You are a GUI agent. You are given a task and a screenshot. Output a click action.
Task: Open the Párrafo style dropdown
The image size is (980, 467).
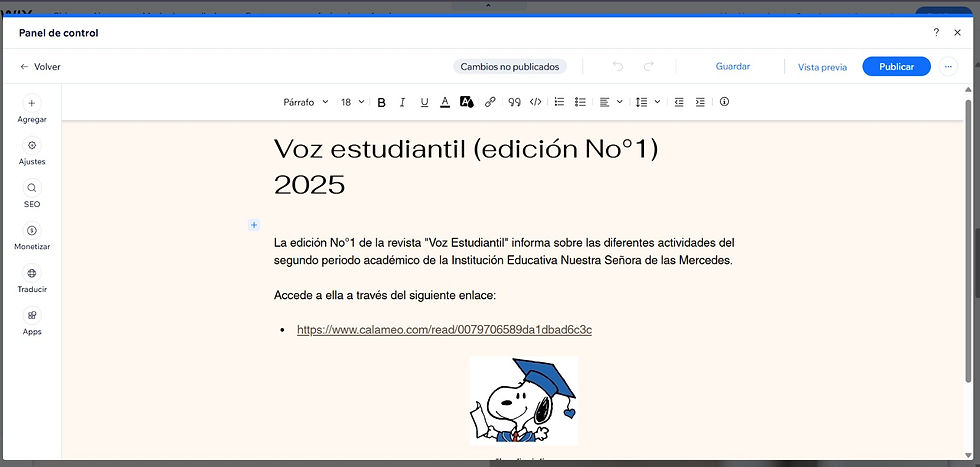point(306,102)
